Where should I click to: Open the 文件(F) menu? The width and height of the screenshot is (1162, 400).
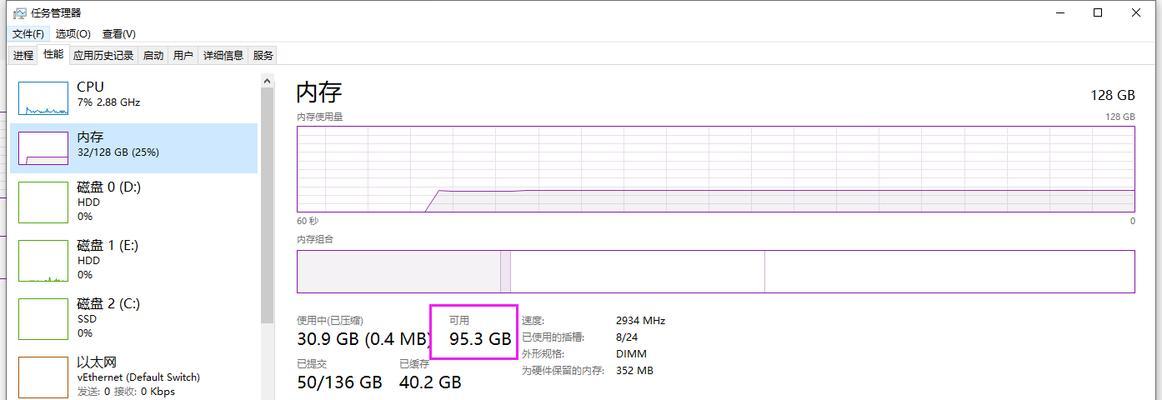click(x=28, y=34)
